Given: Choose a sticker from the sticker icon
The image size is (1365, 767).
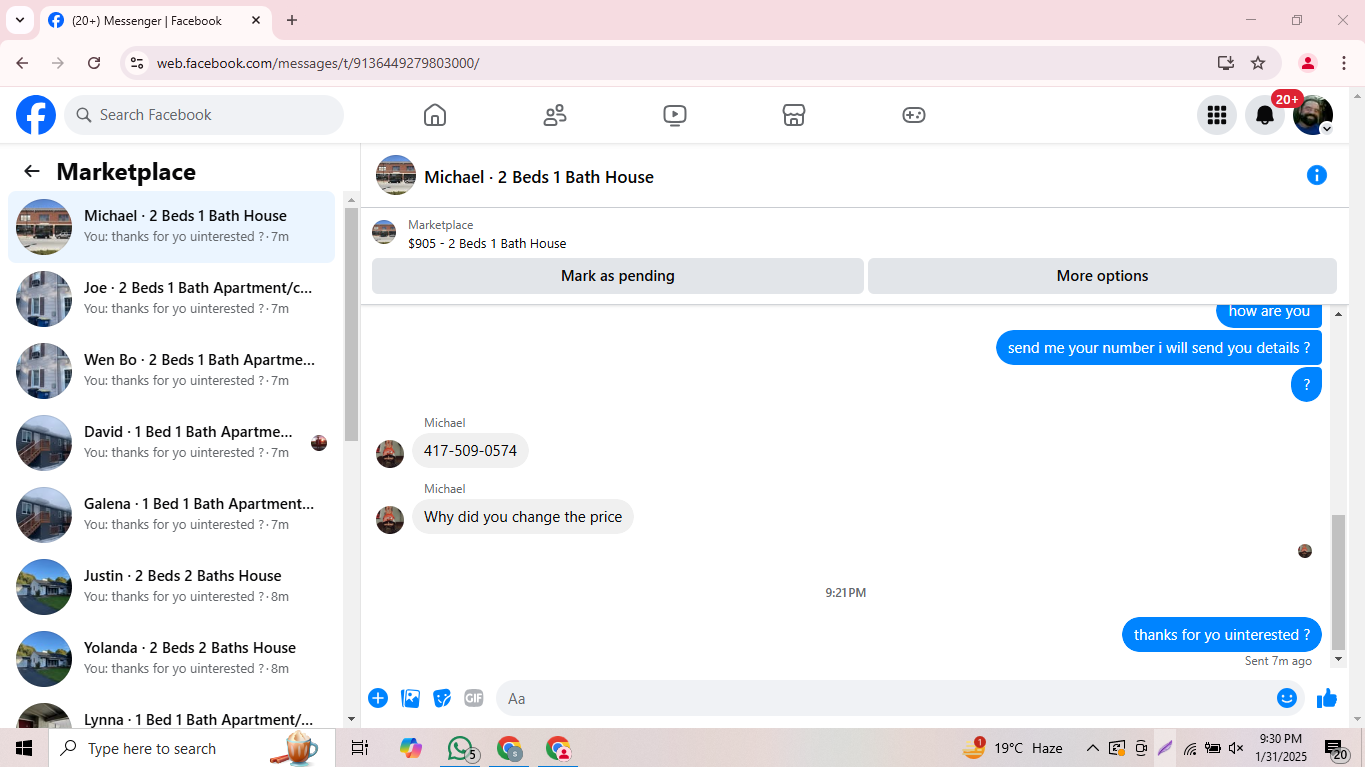Looking at the screenshot, I should point(442,698).
